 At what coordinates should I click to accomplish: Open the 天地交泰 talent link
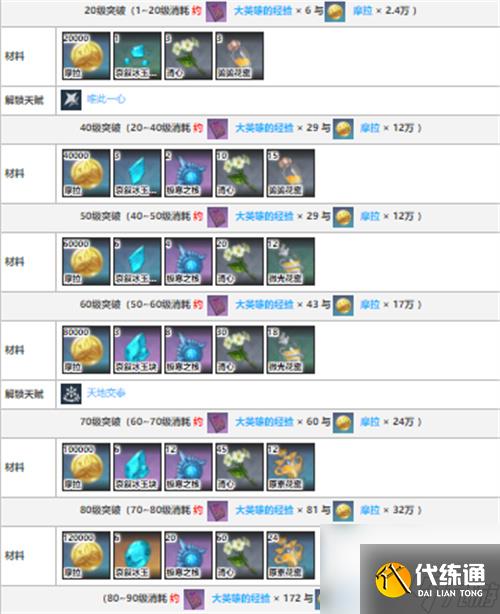click(106, 393)
